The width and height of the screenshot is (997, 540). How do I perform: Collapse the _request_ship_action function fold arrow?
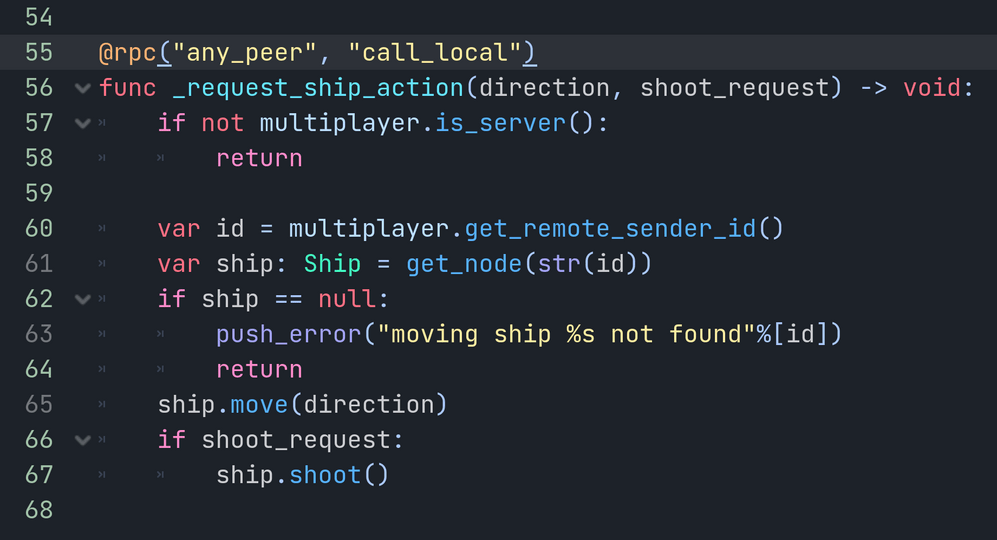[x=82, y=88]
